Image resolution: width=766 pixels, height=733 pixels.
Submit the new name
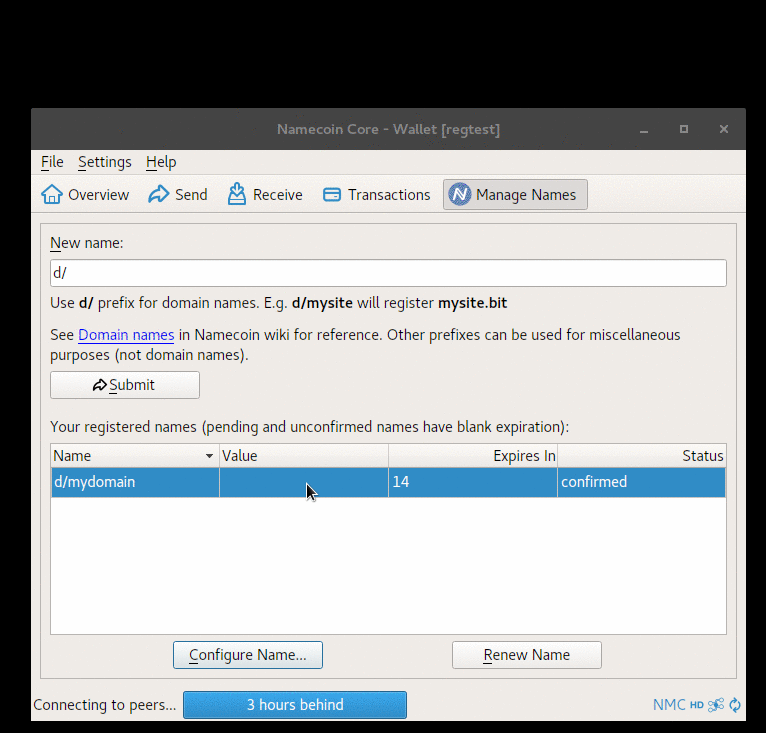tap(125, 385)
